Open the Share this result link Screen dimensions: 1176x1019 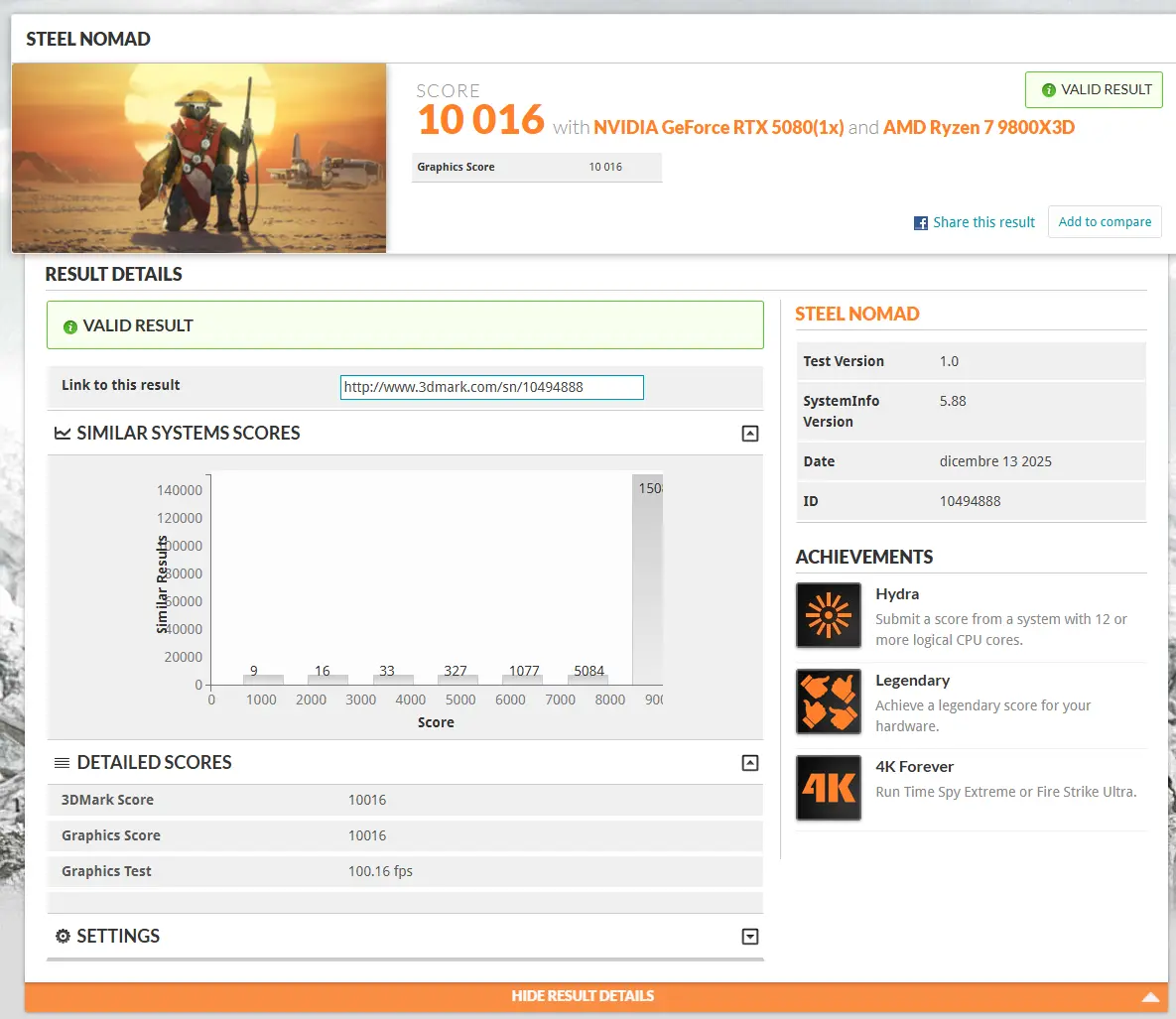point(983,223)
